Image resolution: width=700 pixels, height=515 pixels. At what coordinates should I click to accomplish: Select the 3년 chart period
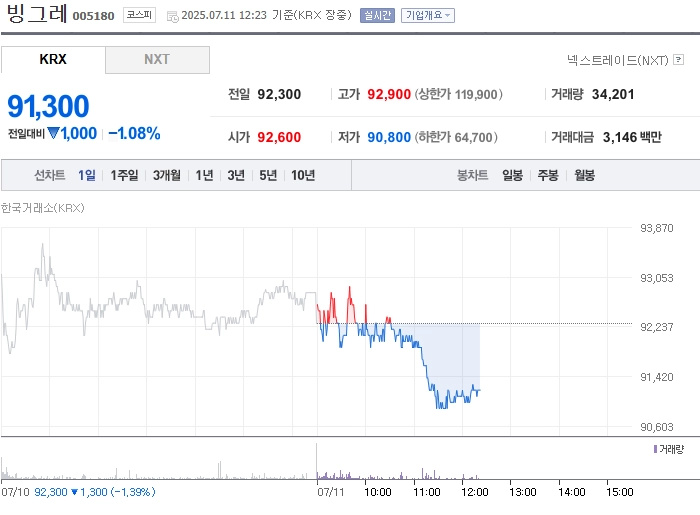[236, 175]
